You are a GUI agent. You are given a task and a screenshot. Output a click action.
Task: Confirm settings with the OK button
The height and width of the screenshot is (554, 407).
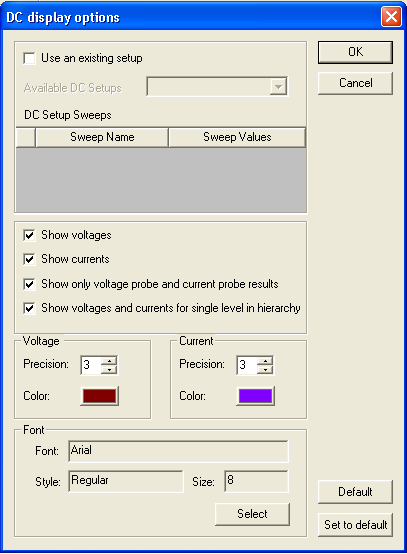tap(355, 52)
